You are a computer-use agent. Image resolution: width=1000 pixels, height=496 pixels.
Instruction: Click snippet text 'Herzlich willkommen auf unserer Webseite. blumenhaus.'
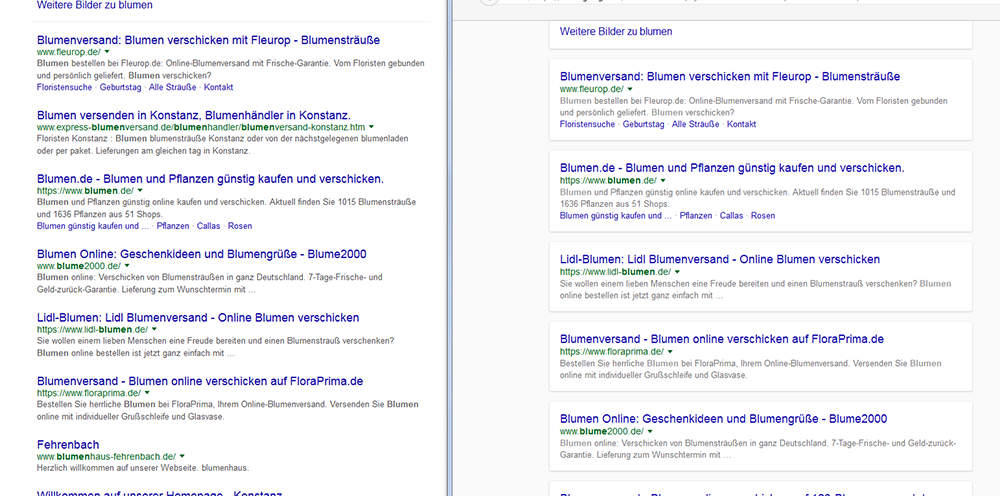coord(143,468)
